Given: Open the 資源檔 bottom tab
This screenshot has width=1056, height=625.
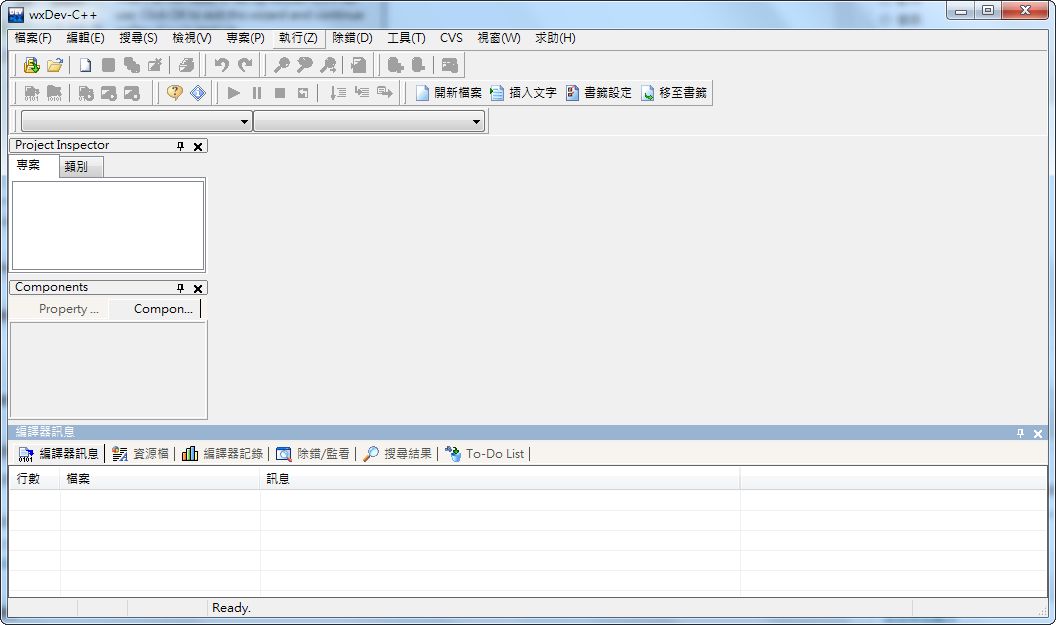Looking at the screenshot, I should tap(141, 454).
